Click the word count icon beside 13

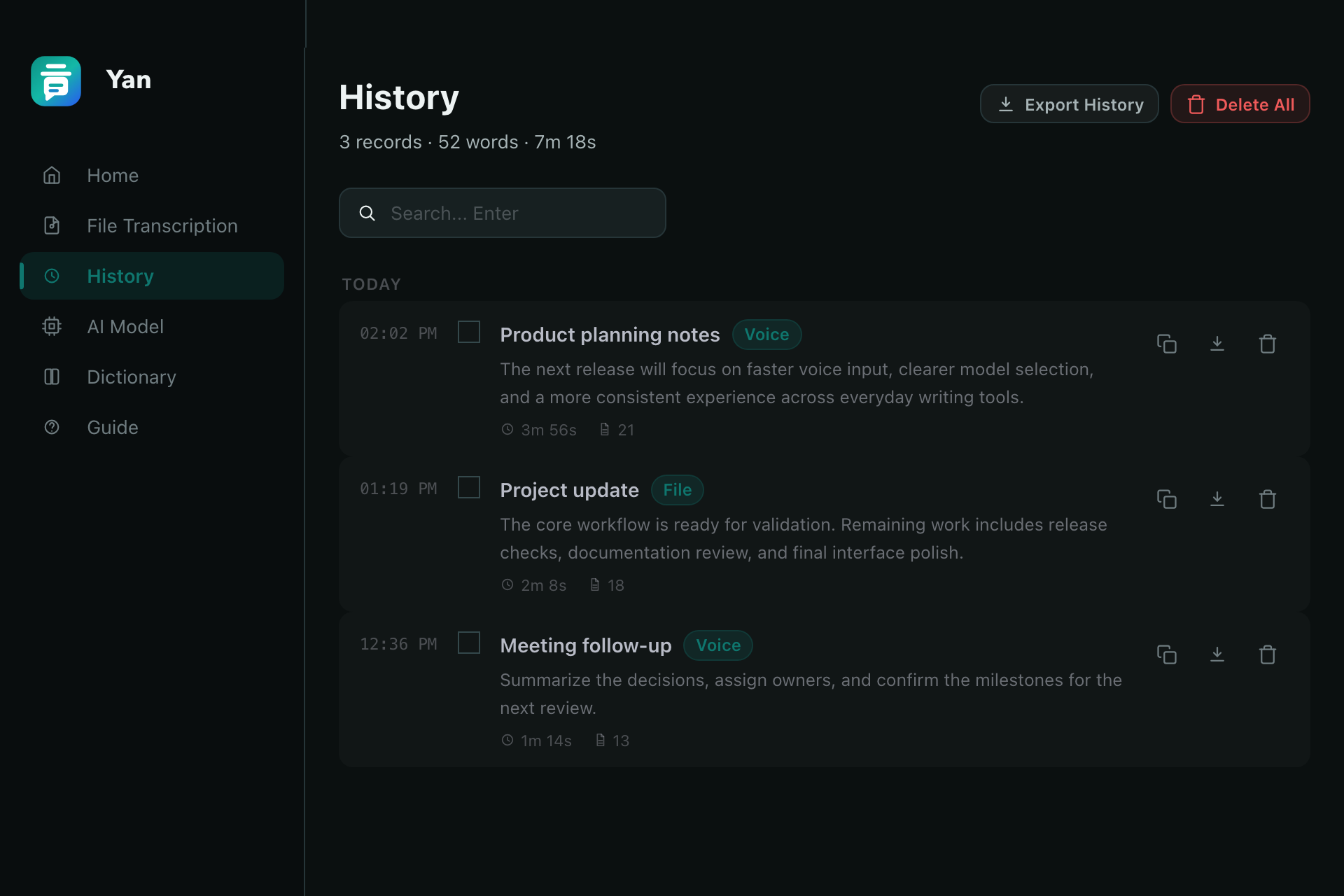pos(601,740)
